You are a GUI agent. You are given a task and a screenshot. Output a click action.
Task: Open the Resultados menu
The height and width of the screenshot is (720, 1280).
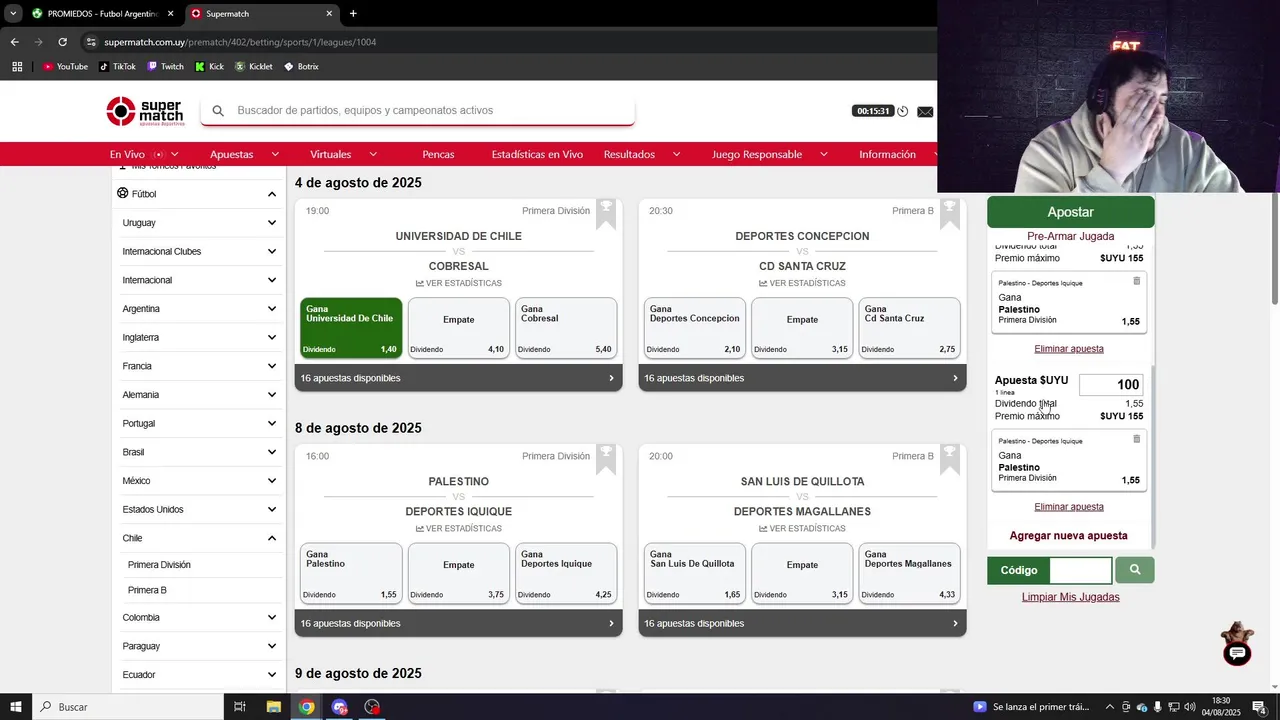tap(641, 154)
